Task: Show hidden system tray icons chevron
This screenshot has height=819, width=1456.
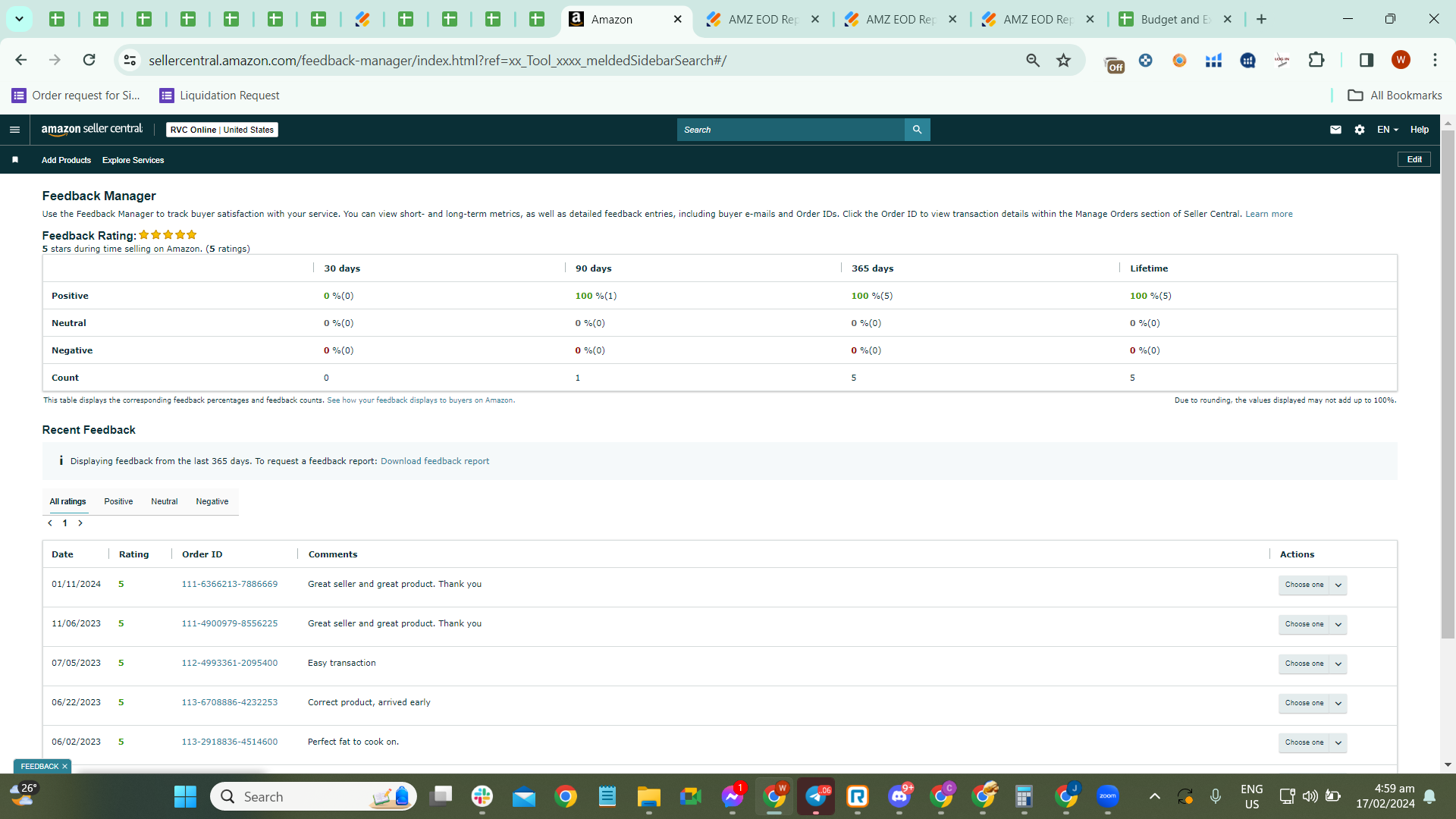Action: coord(1154,796)
